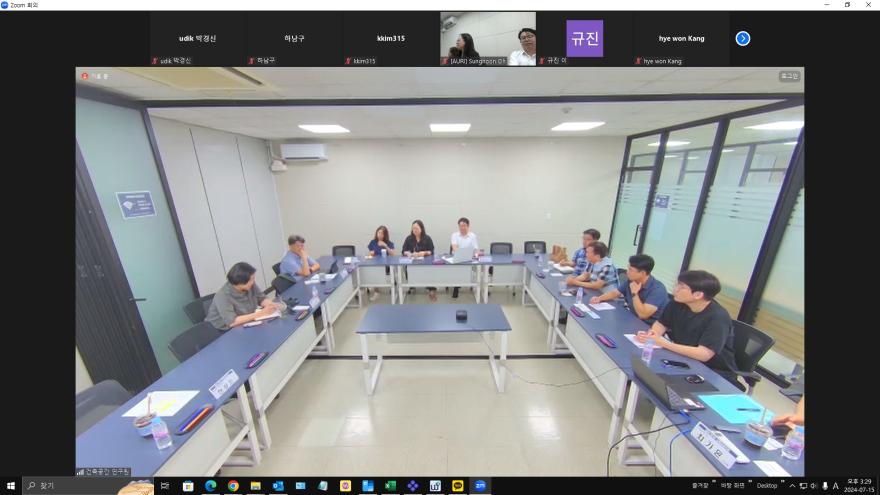880x495 pixels.
Task: Open volume control in system tray
Action: [814, 486]
